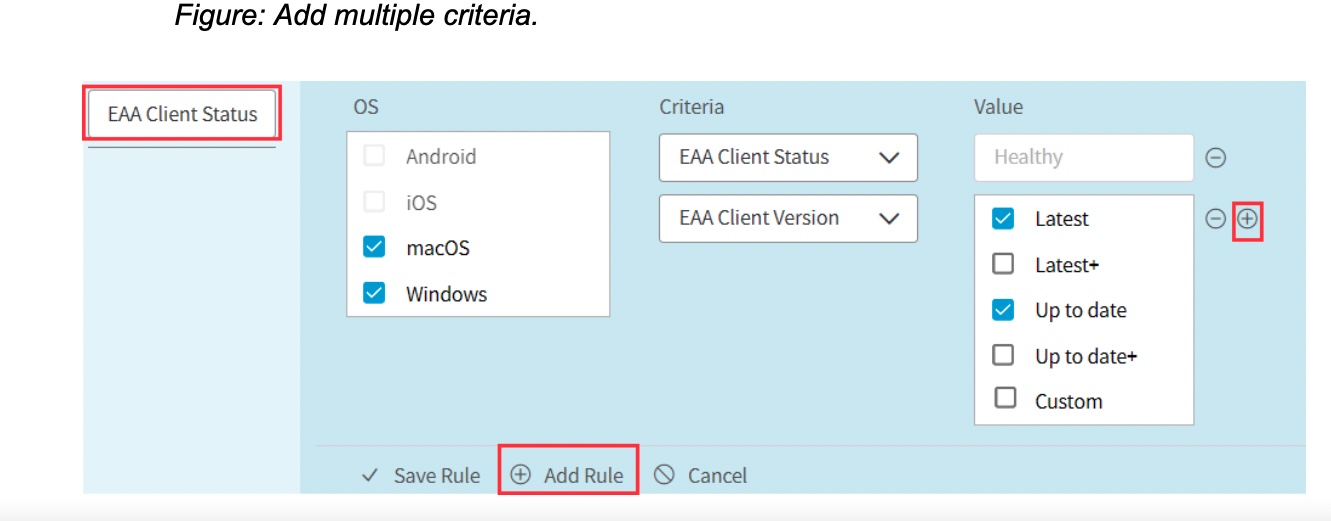Click the chevron arrow on EAA Client Status criteria

(x=888, y=157)
